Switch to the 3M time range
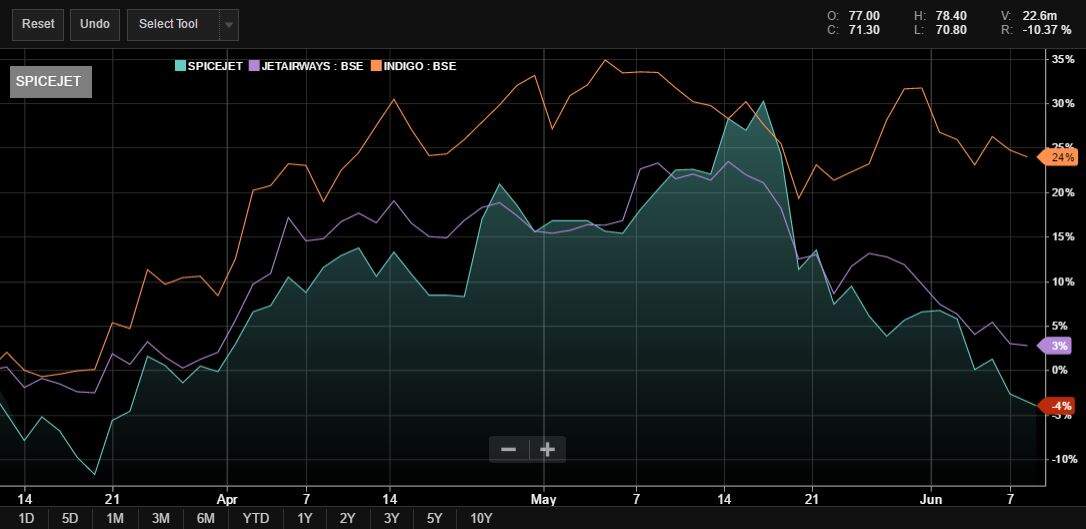The height and width of the screenshot is (529, 1086). coord(161,519)
